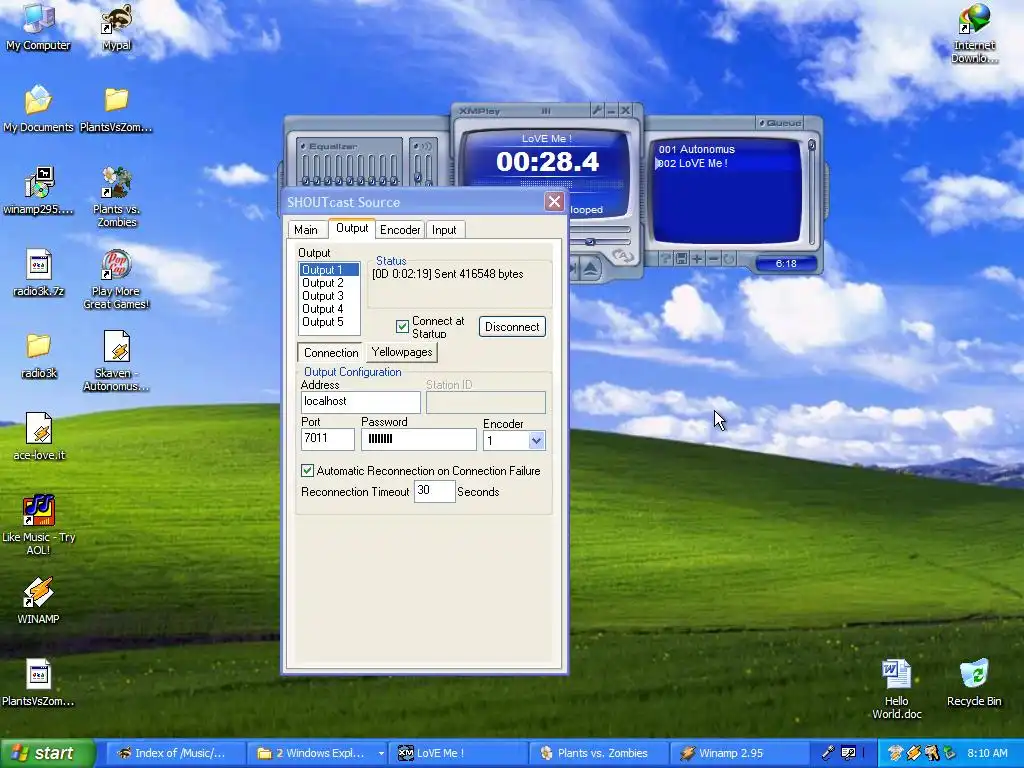
Task: Open the Recycle Bin icon
Action: click(x=974, y=683)
